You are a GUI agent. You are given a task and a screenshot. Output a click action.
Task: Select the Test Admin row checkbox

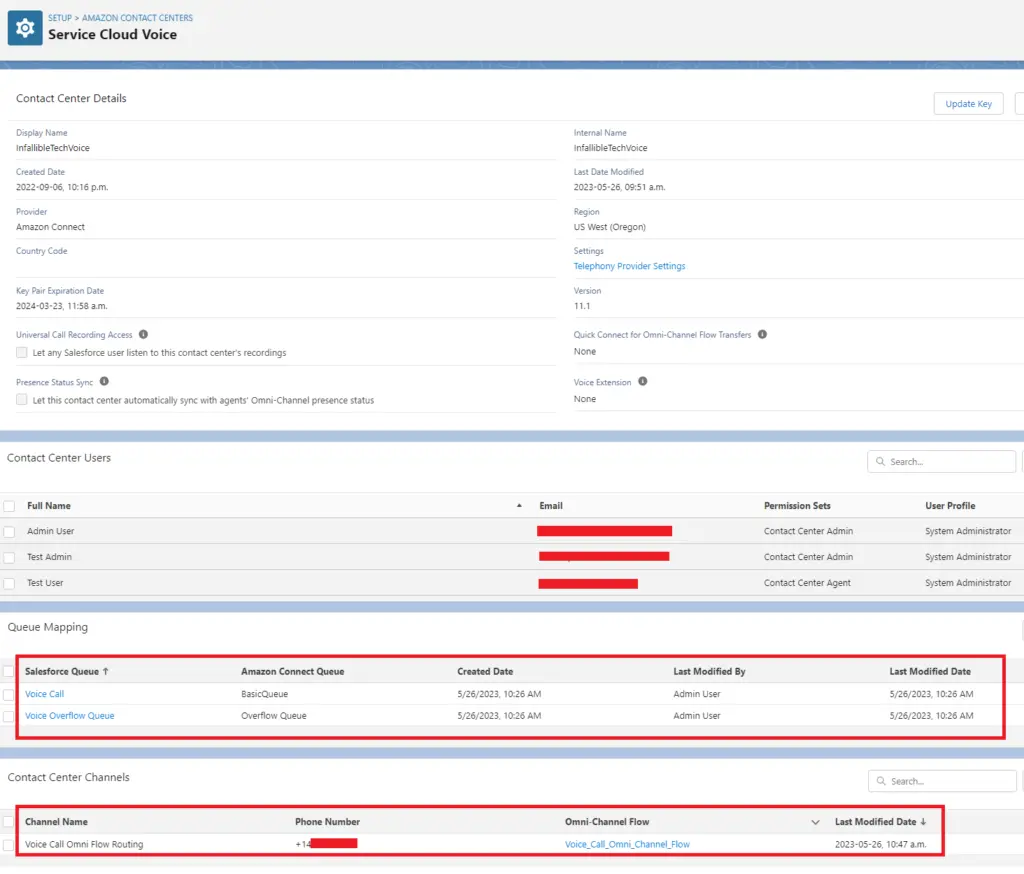[9, 557]
